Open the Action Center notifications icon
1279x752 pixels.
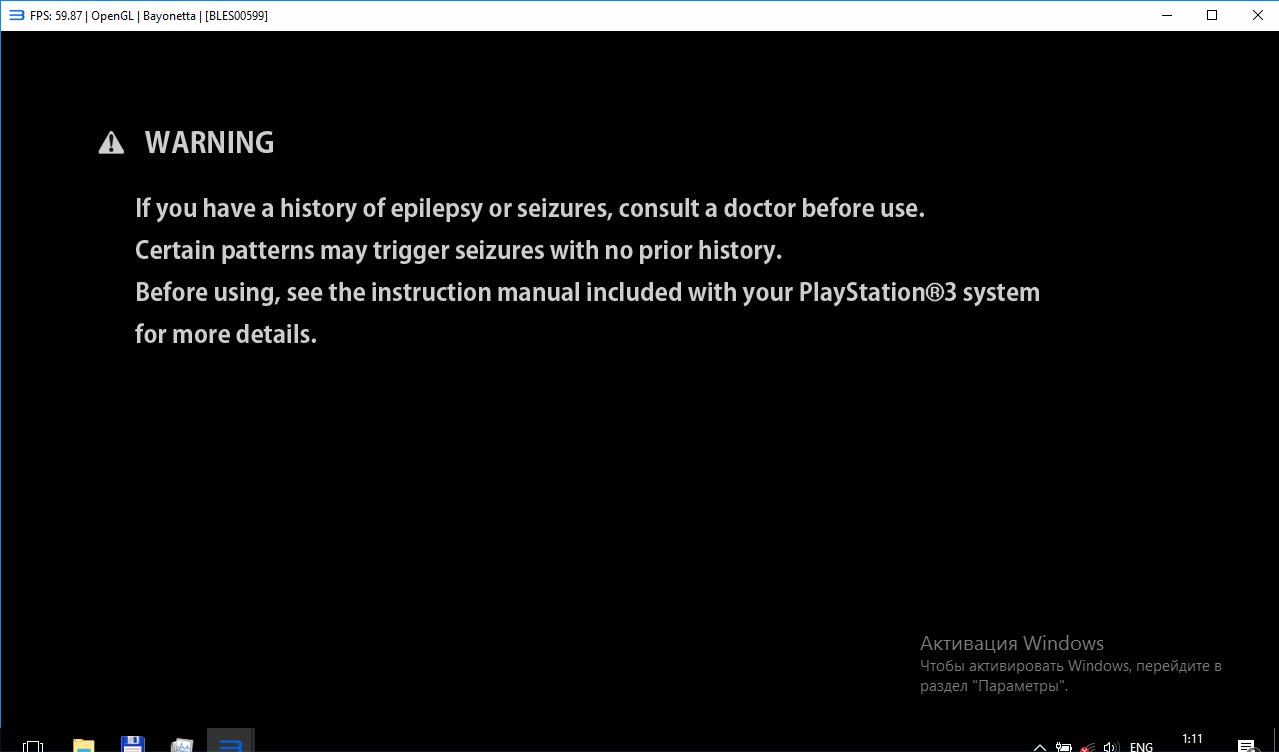pyautogui.click(x=1247, y=745)
